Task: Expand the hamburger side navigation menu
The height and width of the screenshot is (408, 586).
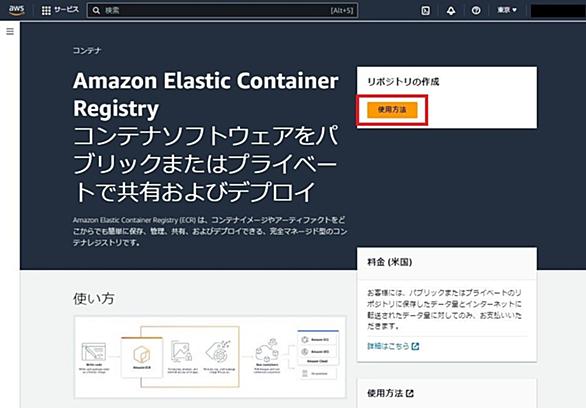Action: pos(10,31)
